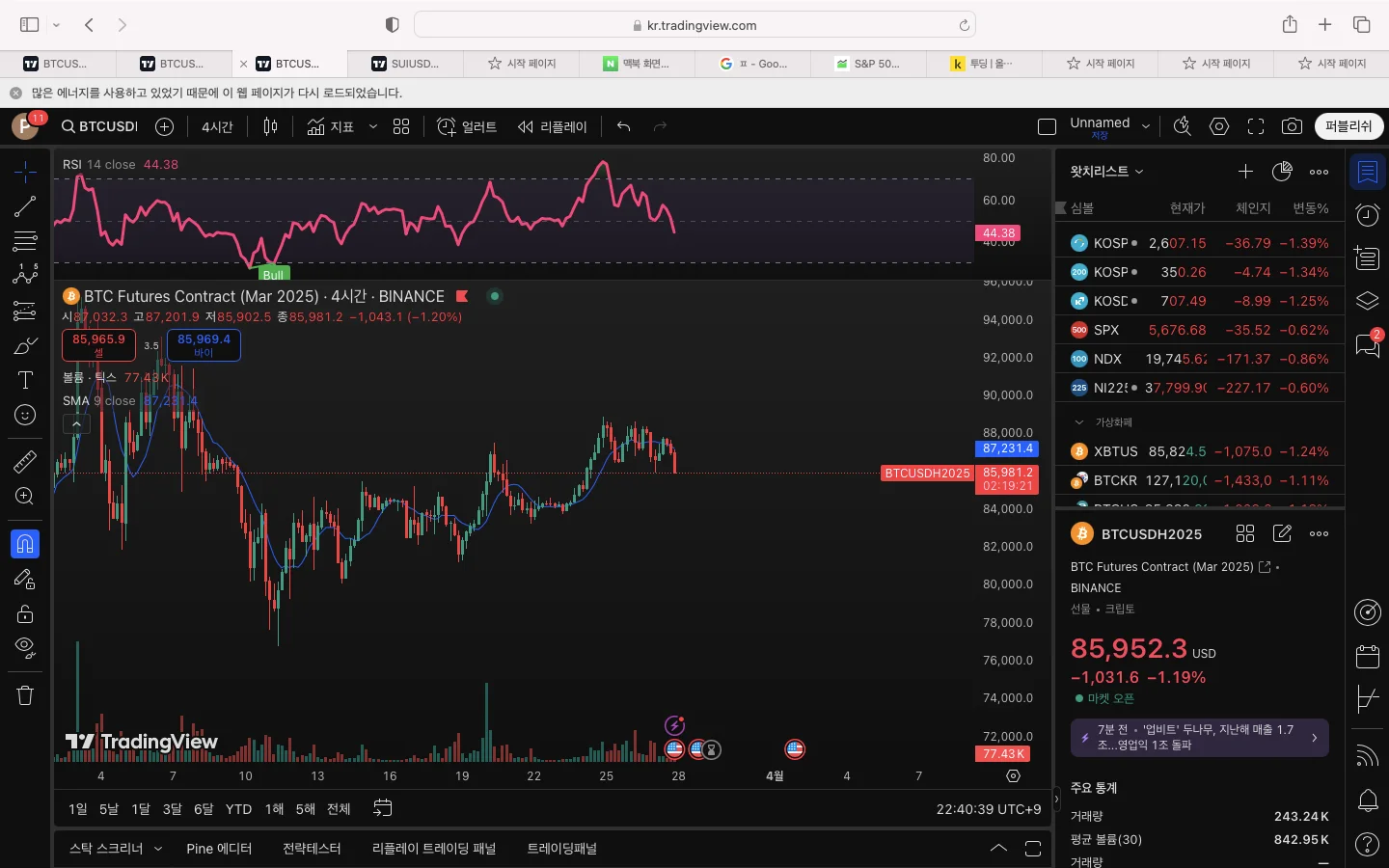Click the sell button showing 85,965.9
The height and width of the screenshot is (868, 1389).
98,345
